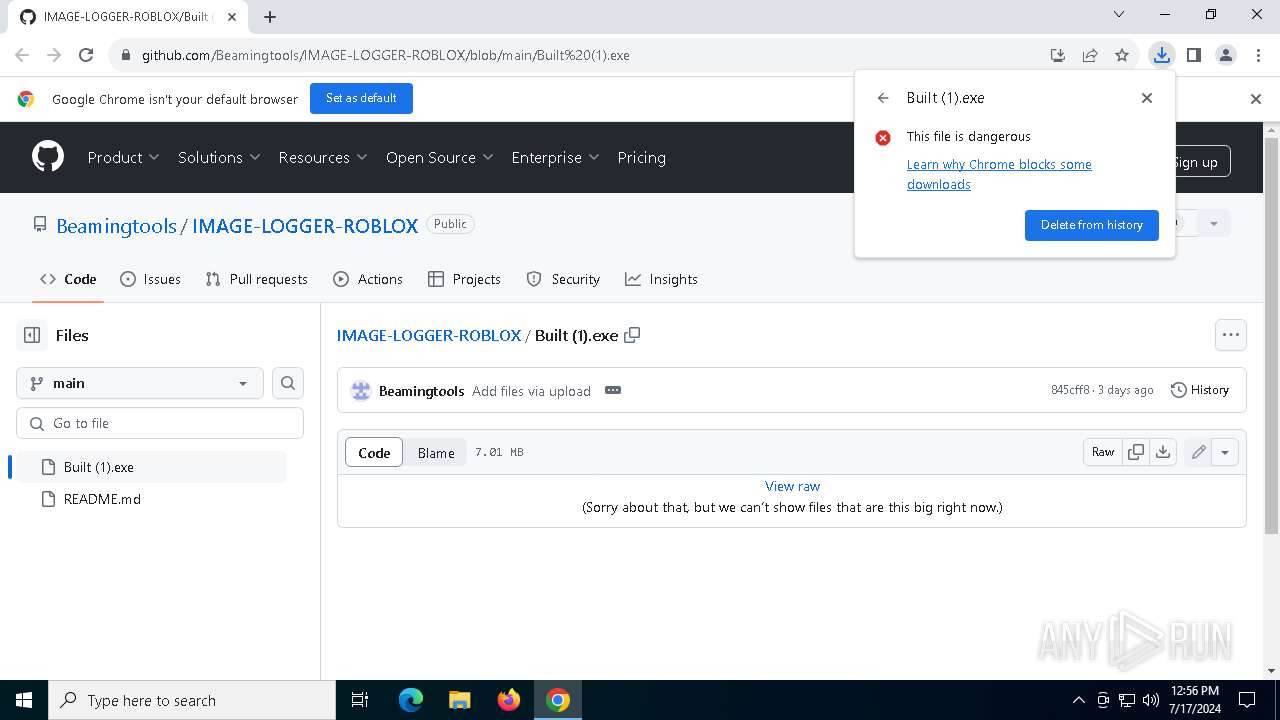Click Beamingtools commit author name

(421, 391)
